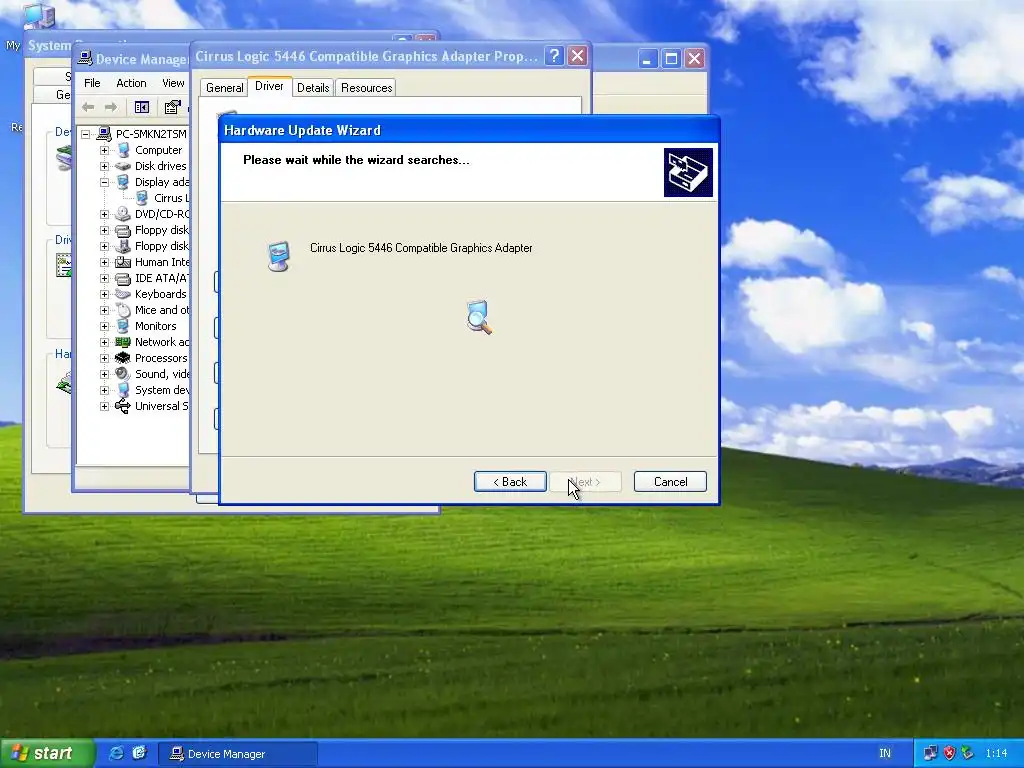Click the Cirrus Logic adapter icon in the wizard
The height and width of the screenshot is (768, 1024).
pyautogui.click(x=279, y=256)
